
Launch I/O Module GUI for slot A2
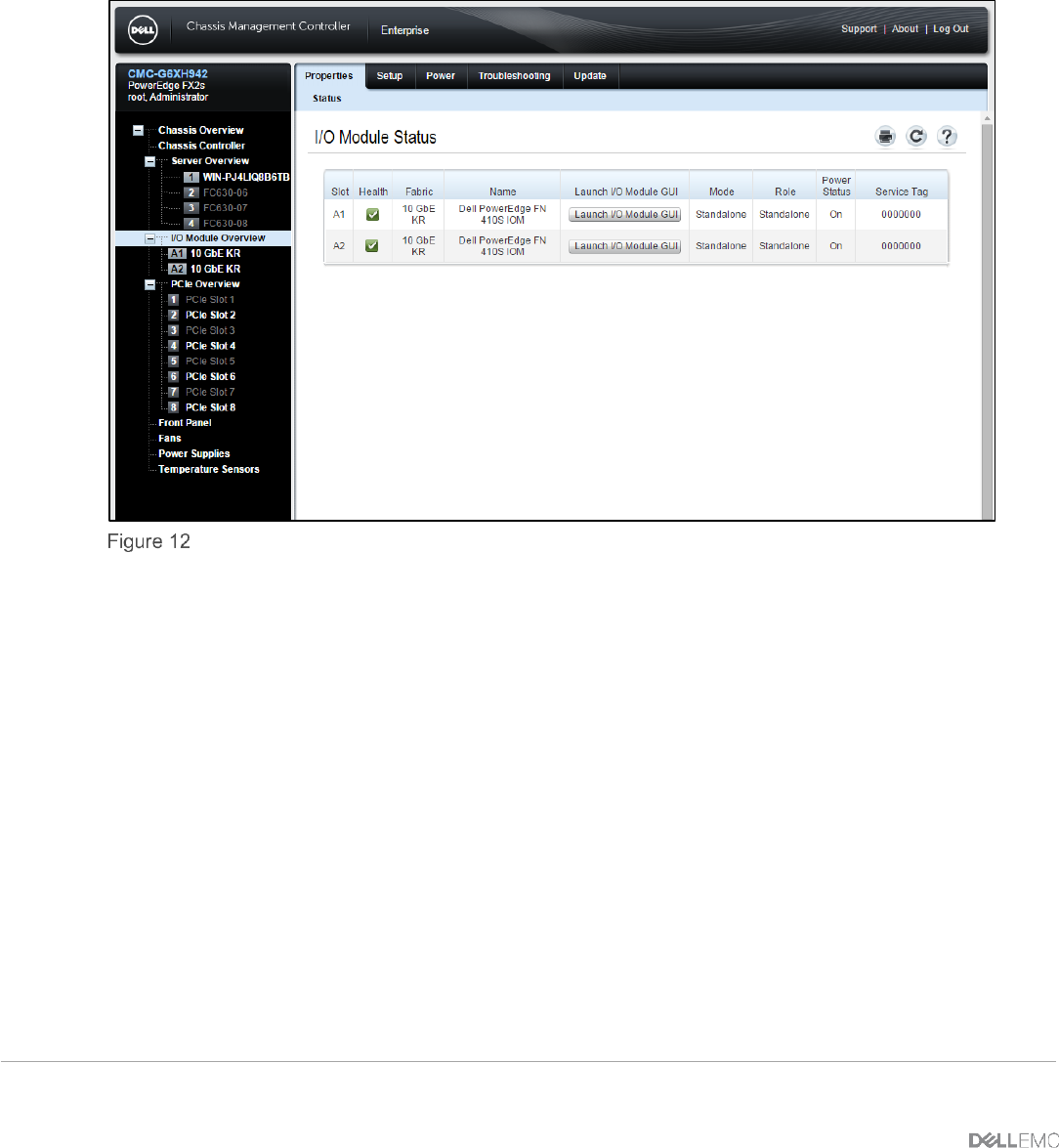click(625, 246)
